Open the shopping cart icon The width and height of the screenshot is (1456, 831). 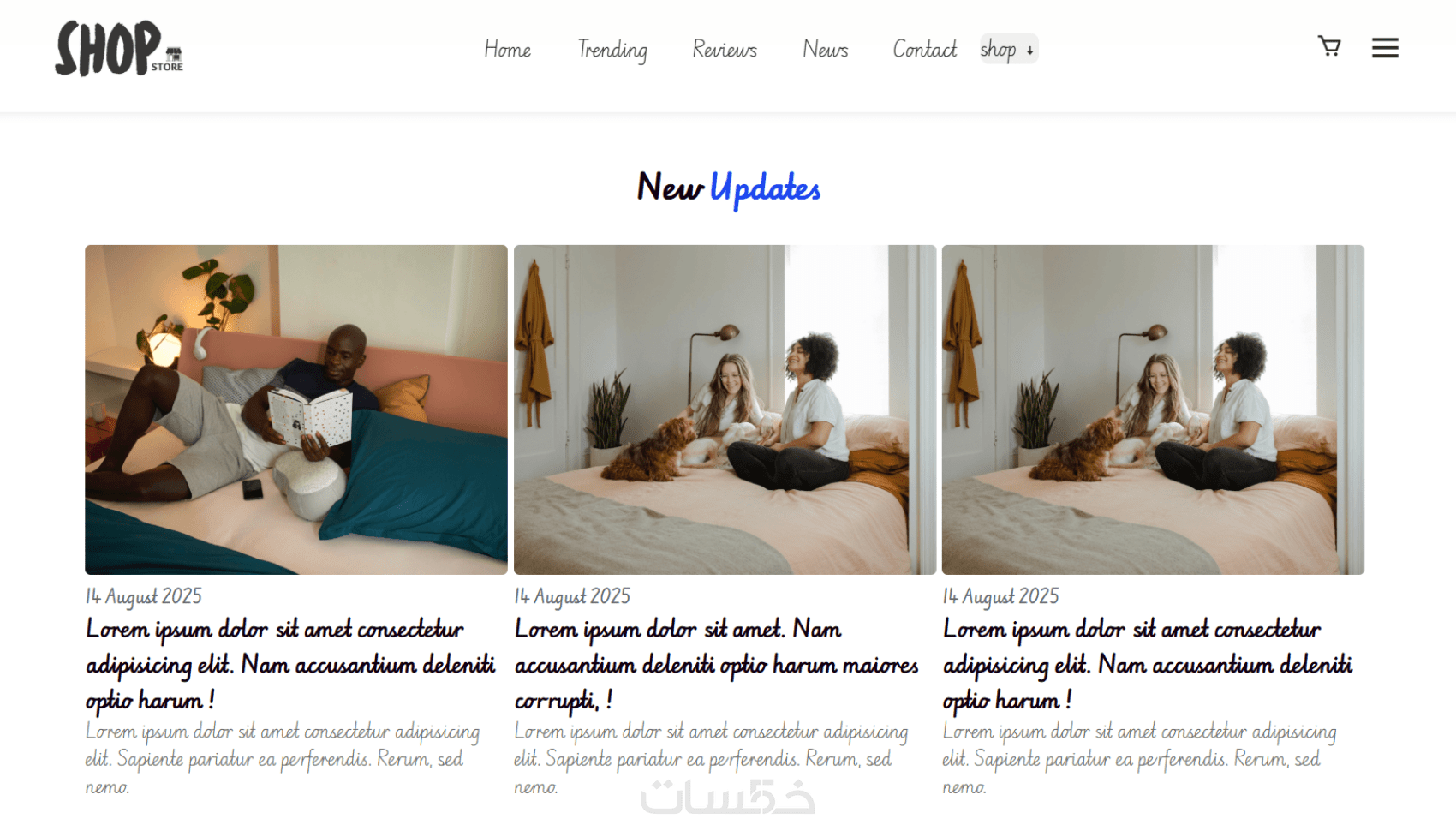tap(1328, 46)
